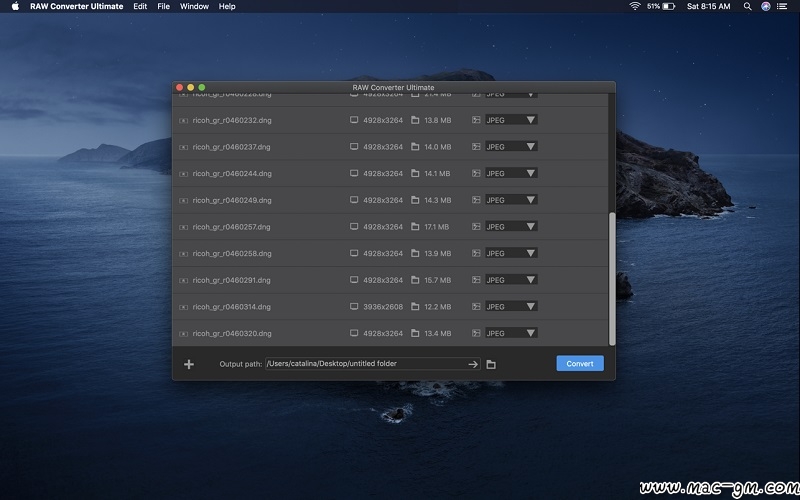Click the Wi-Fi status icon
Viewport: 800px width, 500px height.
[635, 6]
